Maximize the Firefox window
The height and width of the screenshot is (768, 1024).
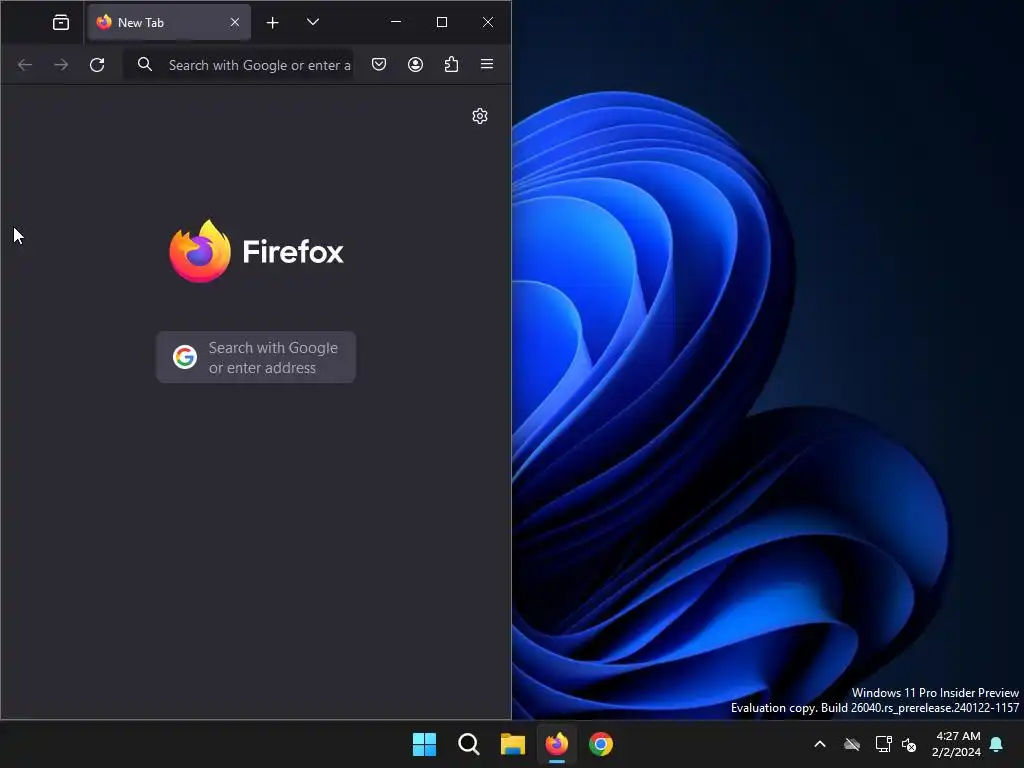coord(442,22)
